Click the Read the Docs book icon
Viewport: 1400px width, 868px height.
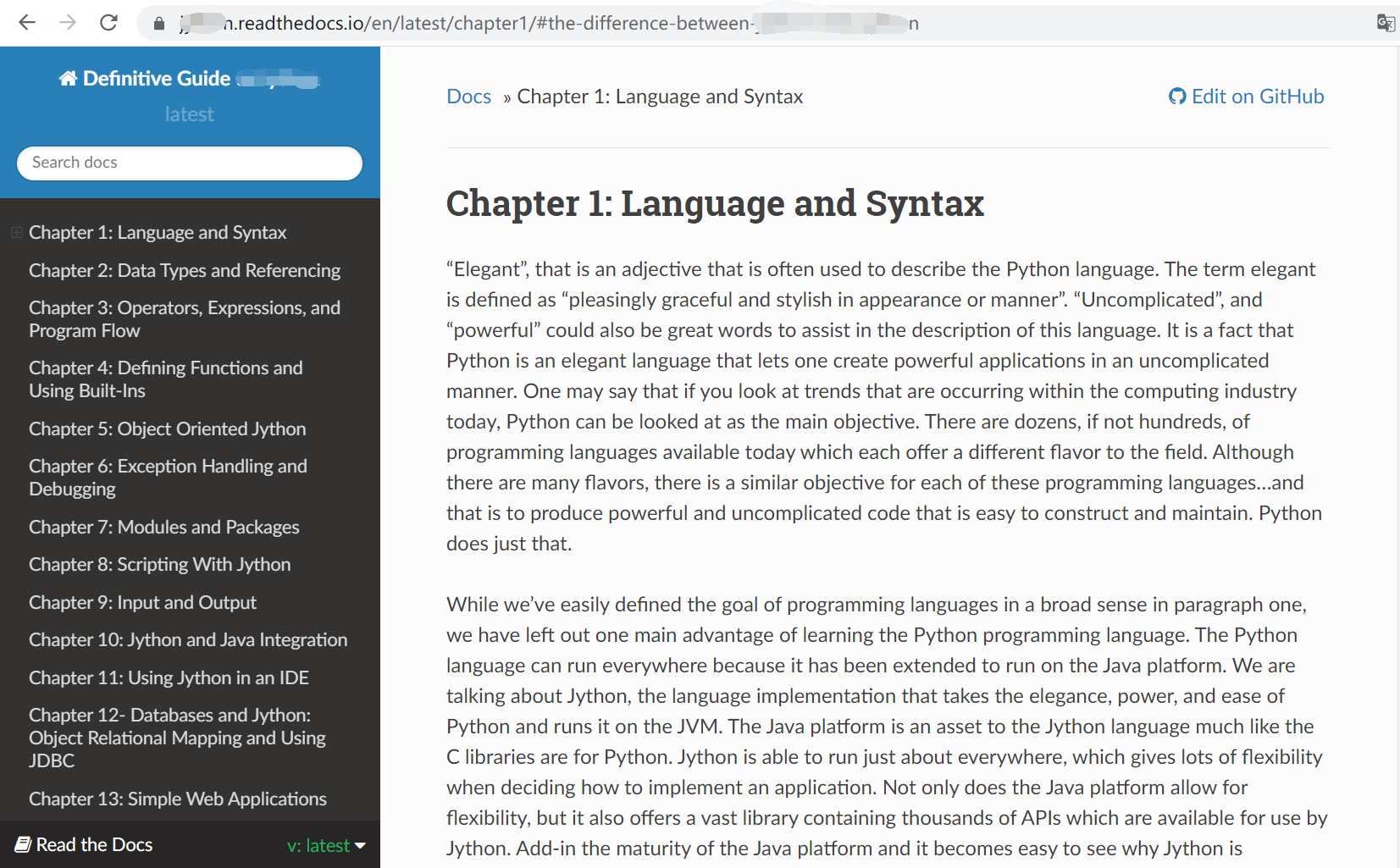pyautogui.click(x=23, y=844)
